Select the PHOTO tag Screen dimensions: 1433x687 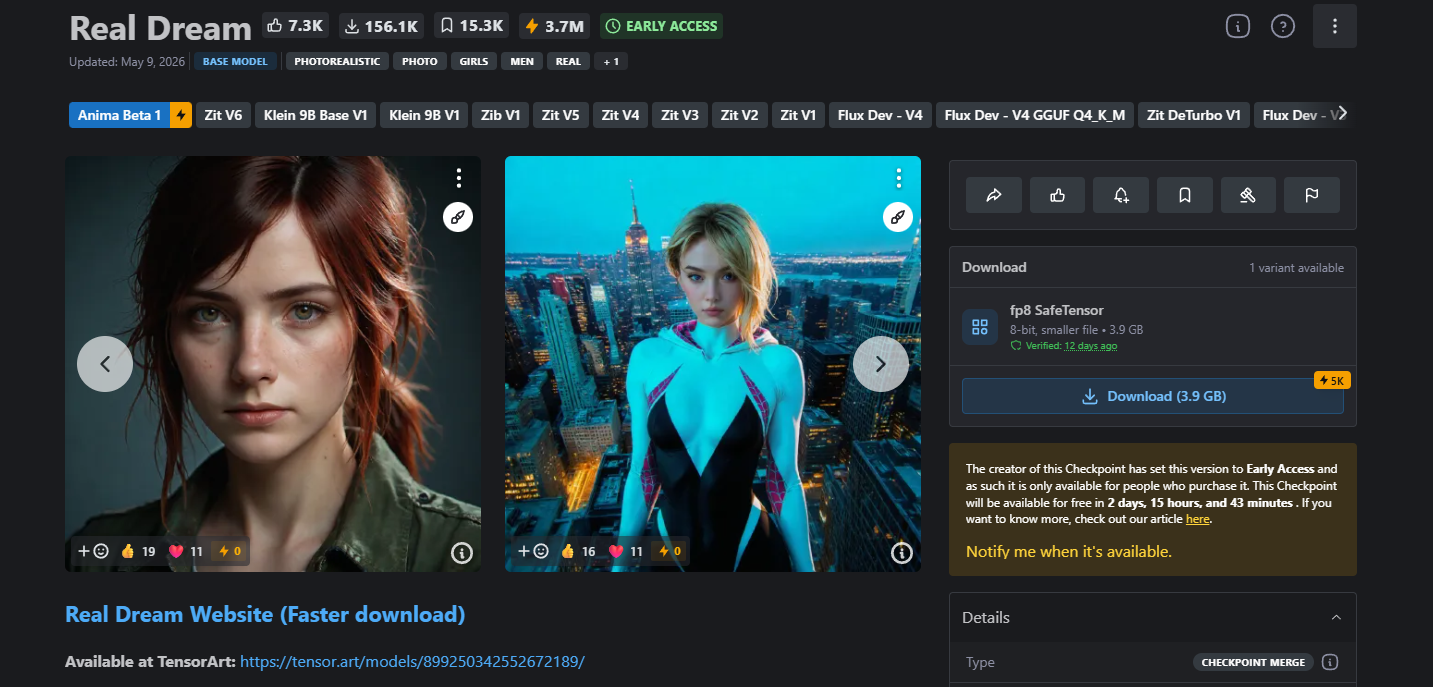pyautogui.click(x=420, y=61)
